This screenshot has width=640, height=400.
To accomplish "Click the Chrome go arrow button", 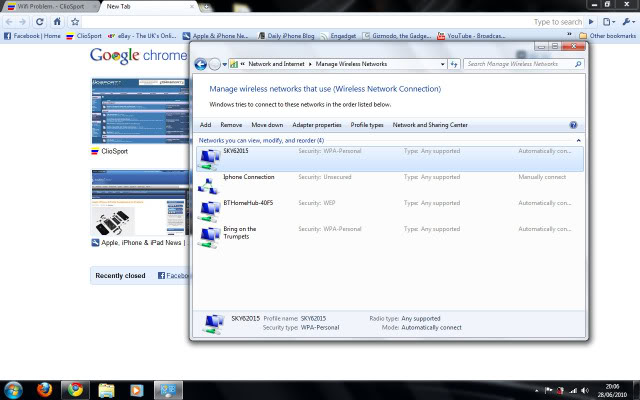I will pyautogui.click(x=591, y=22).
